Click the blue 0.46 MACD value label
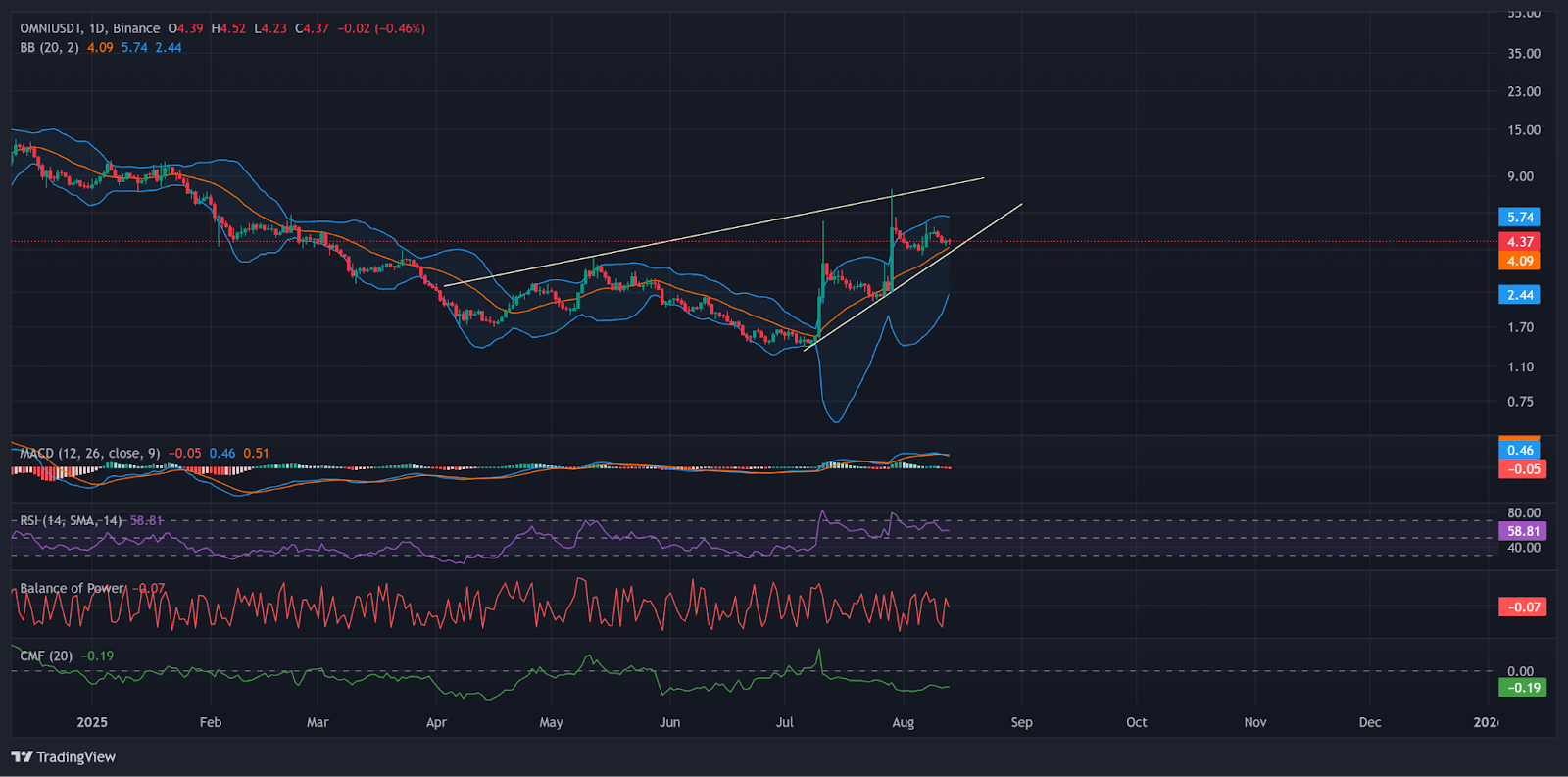Viewport: 1568px width, 777px height. [x=1519, y=450]
